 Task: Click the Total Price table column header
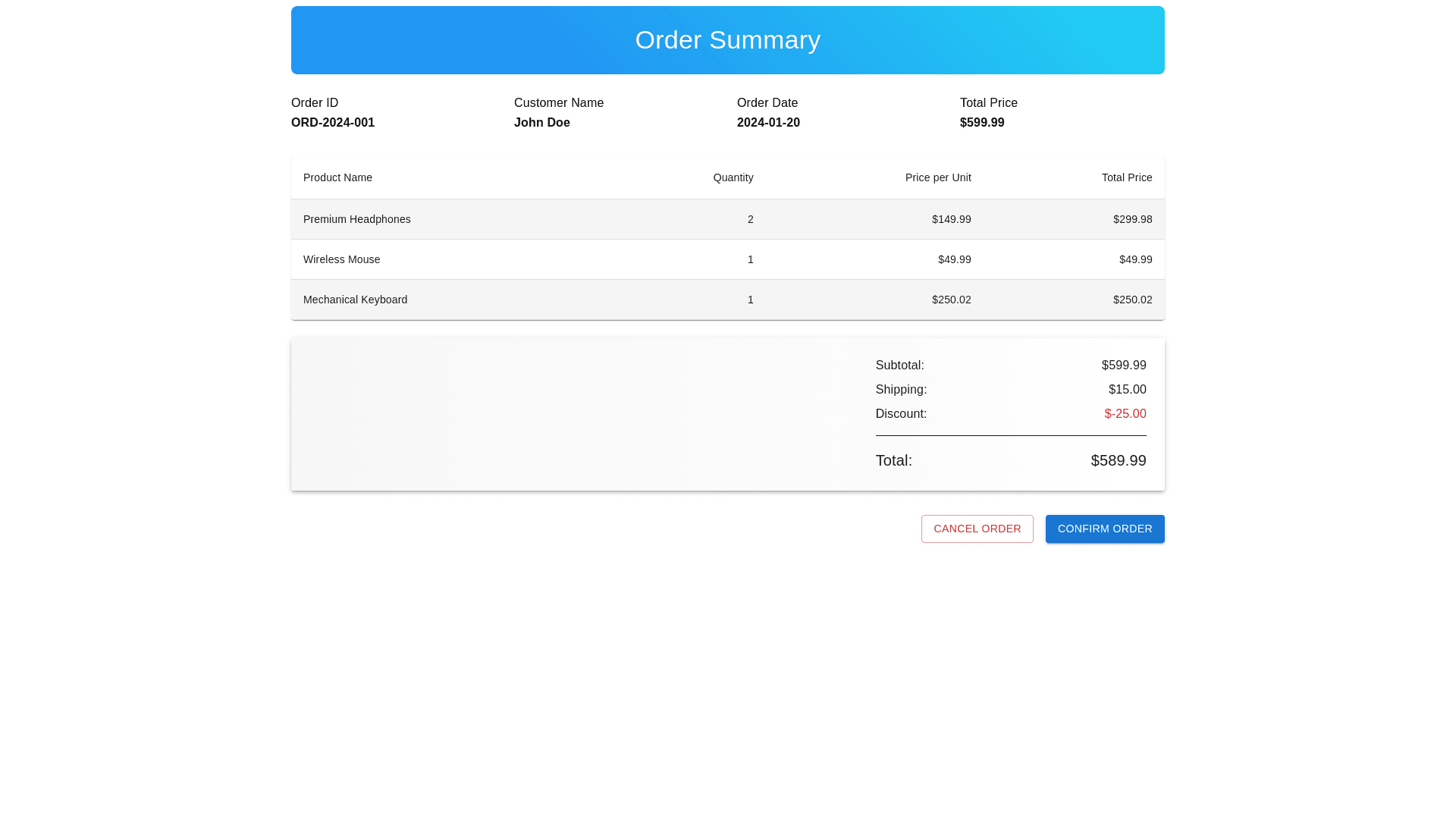pos(1126,177)
